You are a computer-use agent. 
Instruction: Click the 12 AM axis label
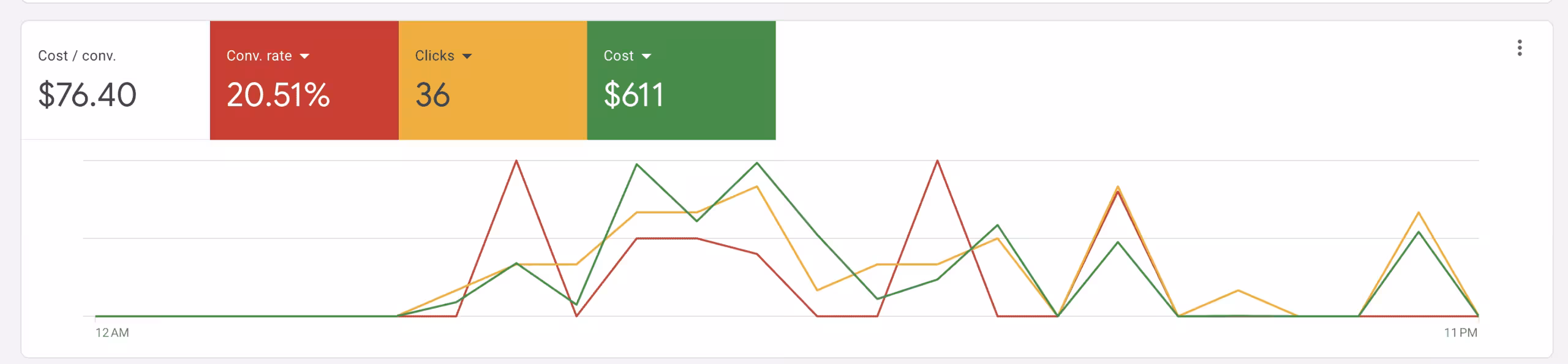pyautogui.click(x=112, y=333)
